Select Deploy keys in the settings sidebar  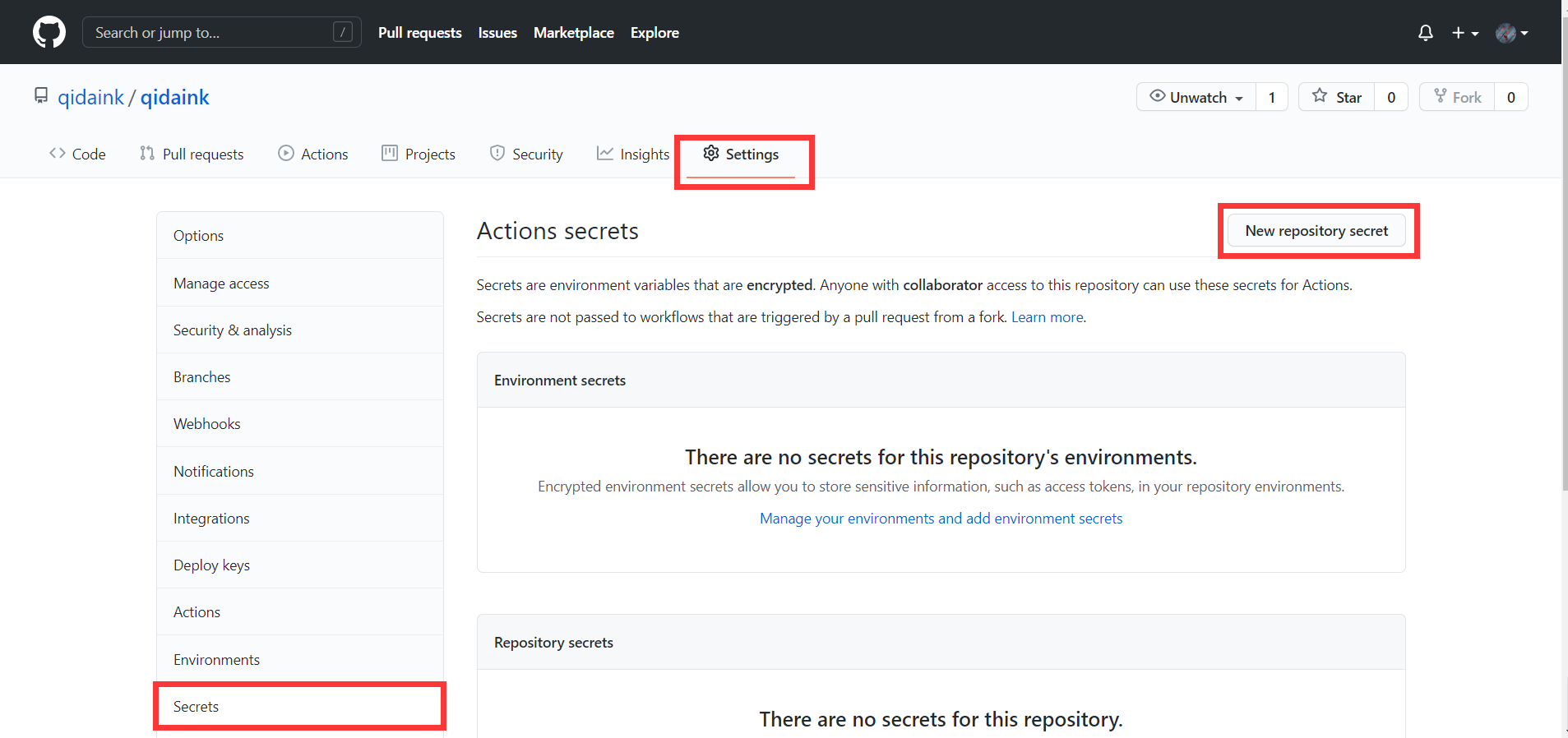211,565
